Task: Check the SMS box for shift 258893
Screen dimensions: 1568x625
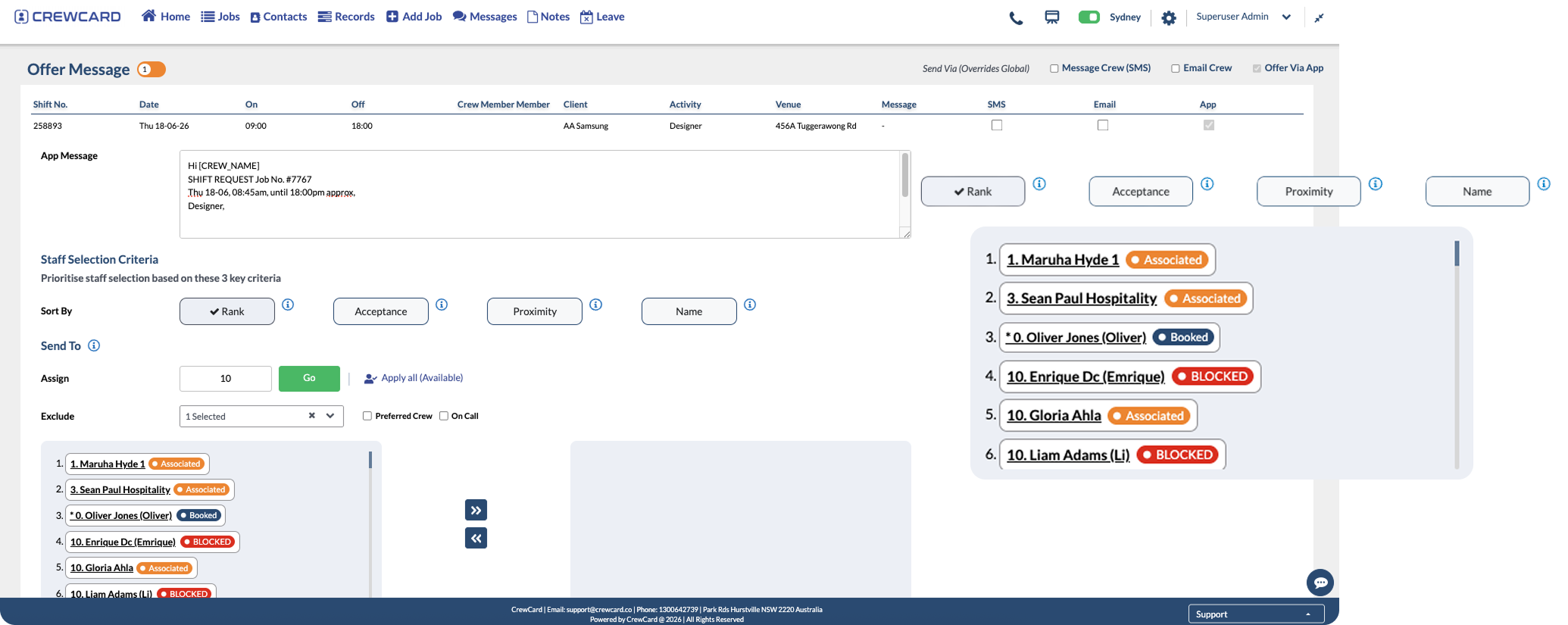Action: (997, 125)
